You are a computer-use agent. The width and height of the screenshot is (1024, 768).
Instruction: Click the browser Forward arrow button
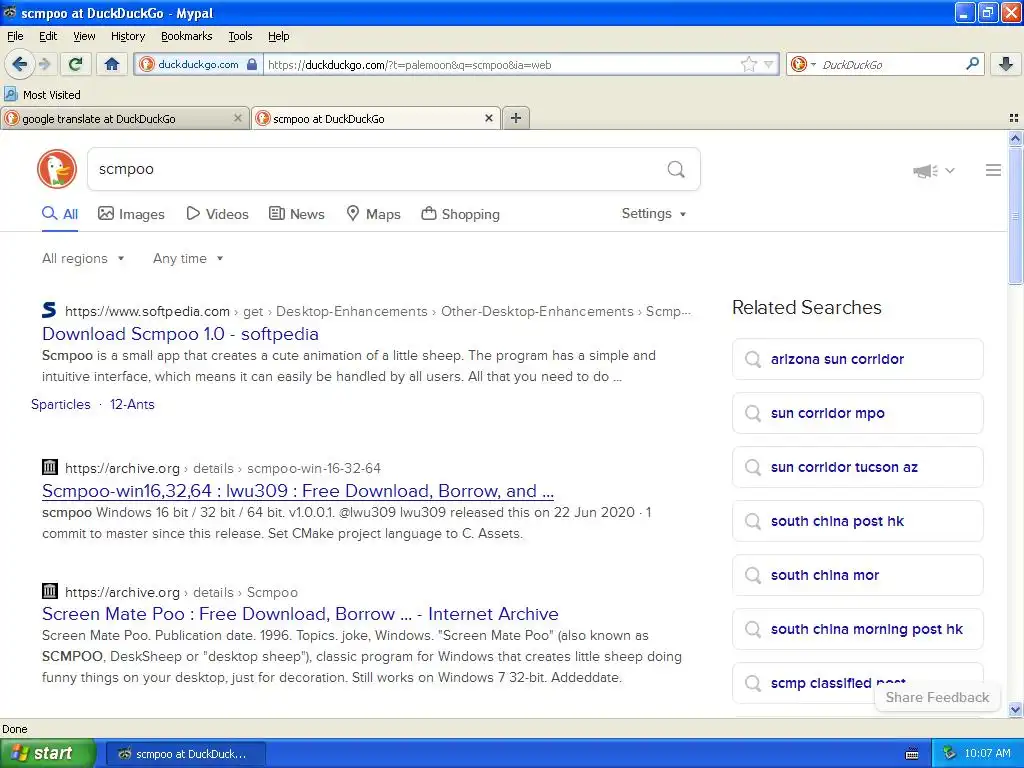pyautogui.click(x=45, y=64)
